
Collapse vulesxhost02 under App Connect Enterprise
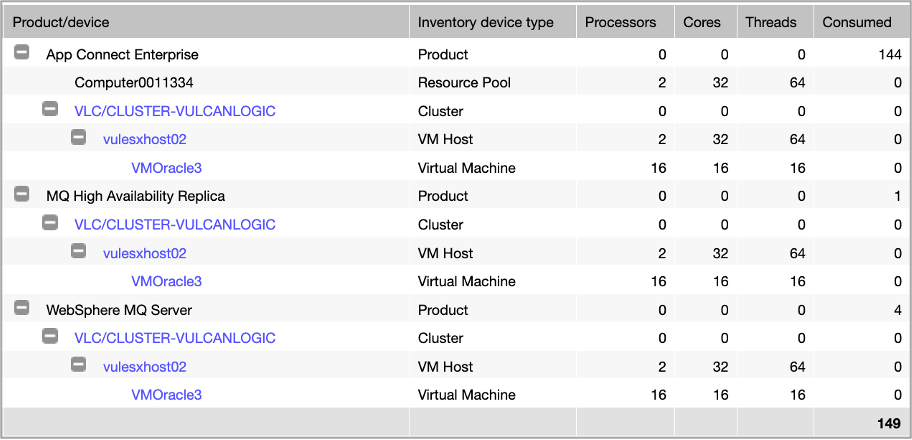(x=79, y=137)
